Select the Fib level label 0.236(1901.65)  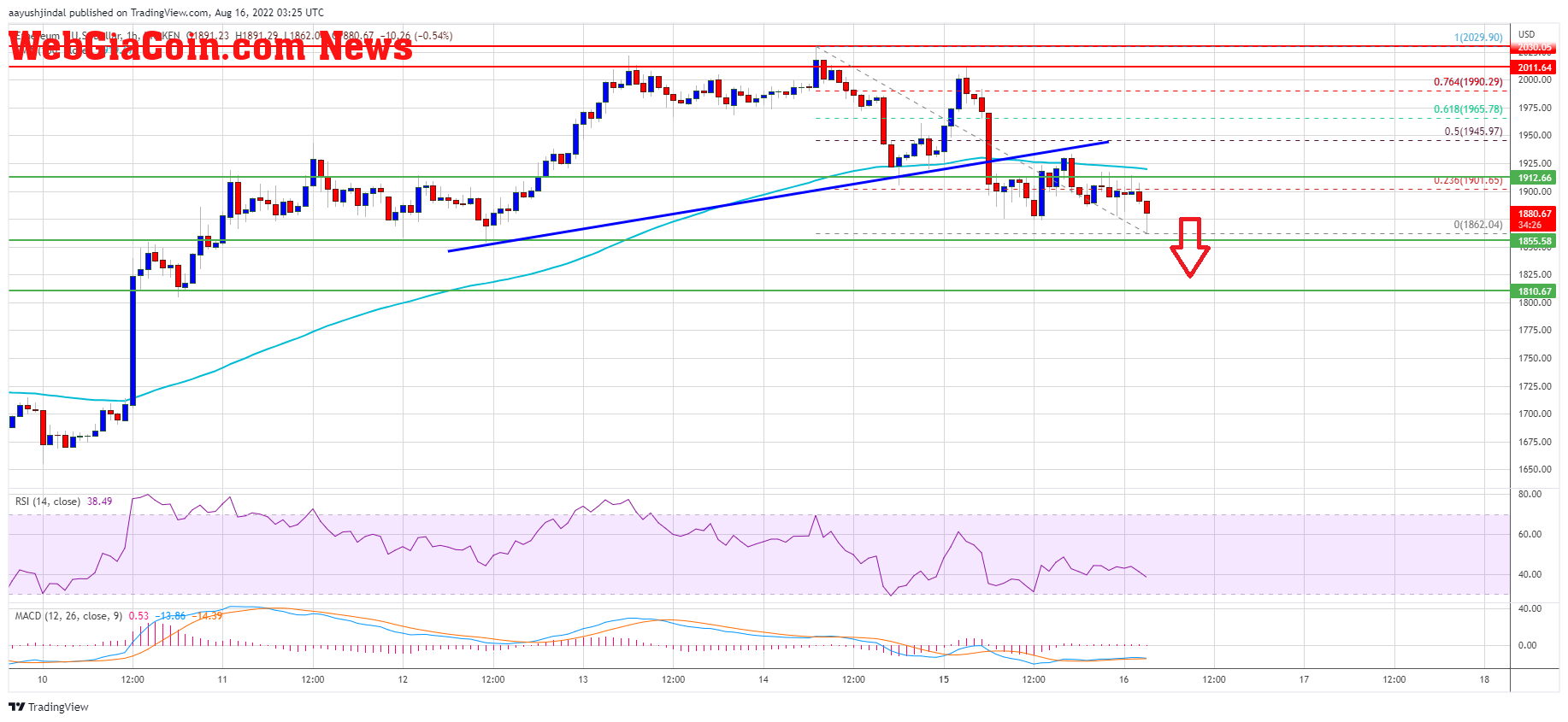click(x=1468, y=180)
